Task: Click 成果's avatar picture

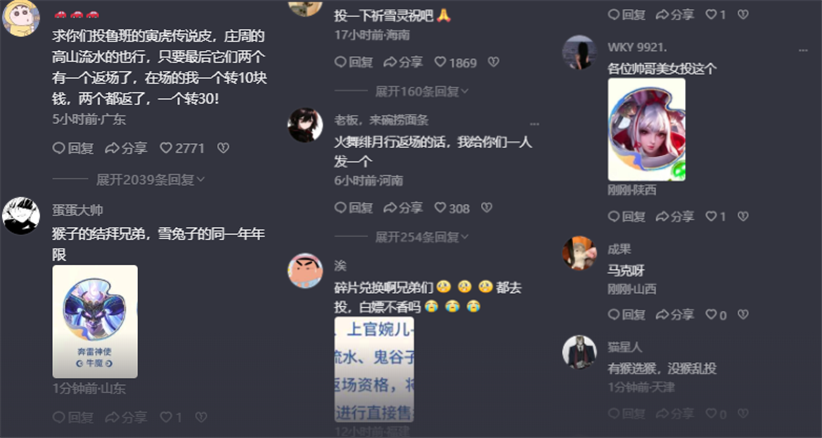Action: pyautogui.click(x=579, y=253)
